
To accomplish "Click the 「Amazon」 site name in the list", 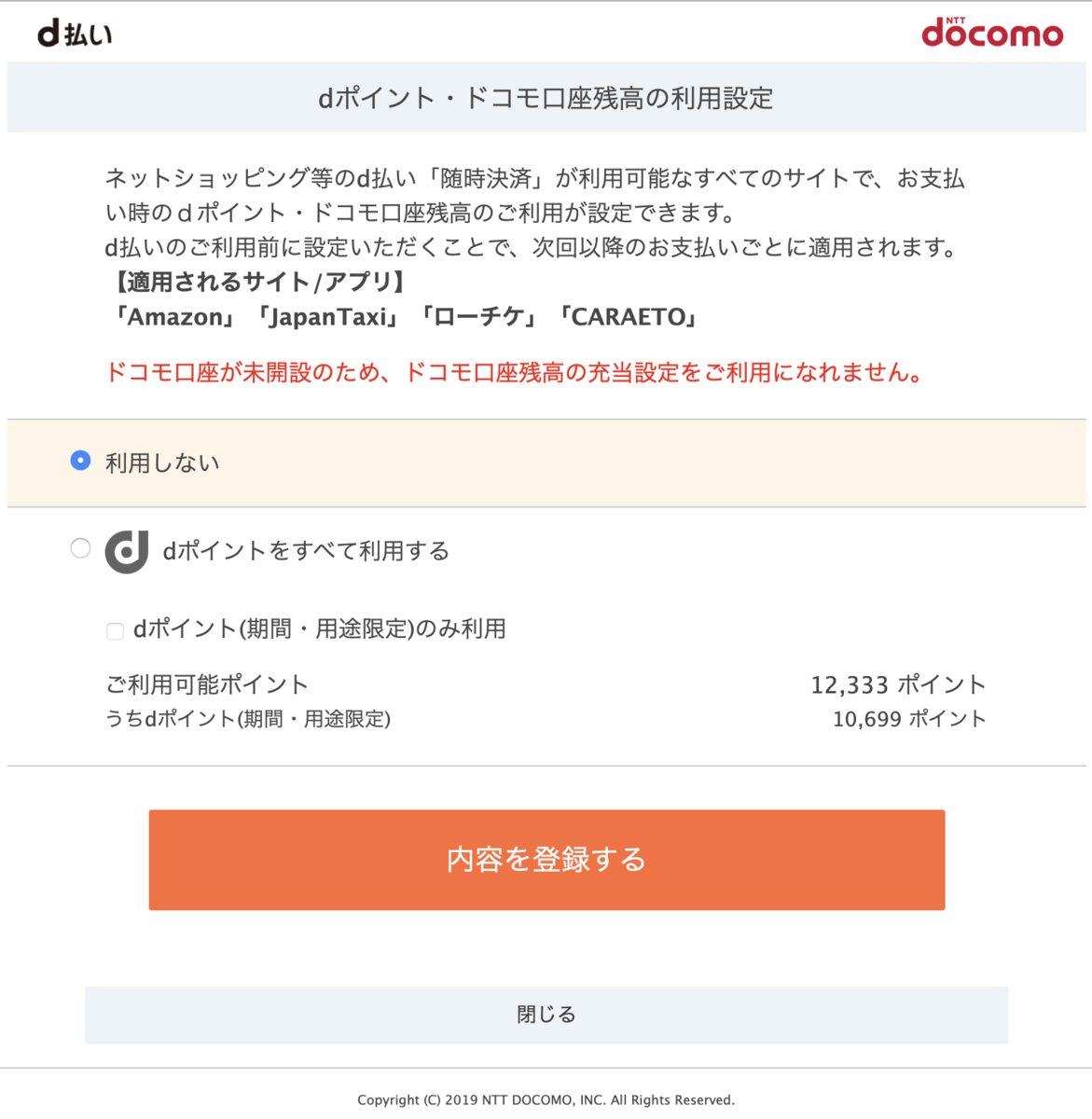I will click(177, 317).
